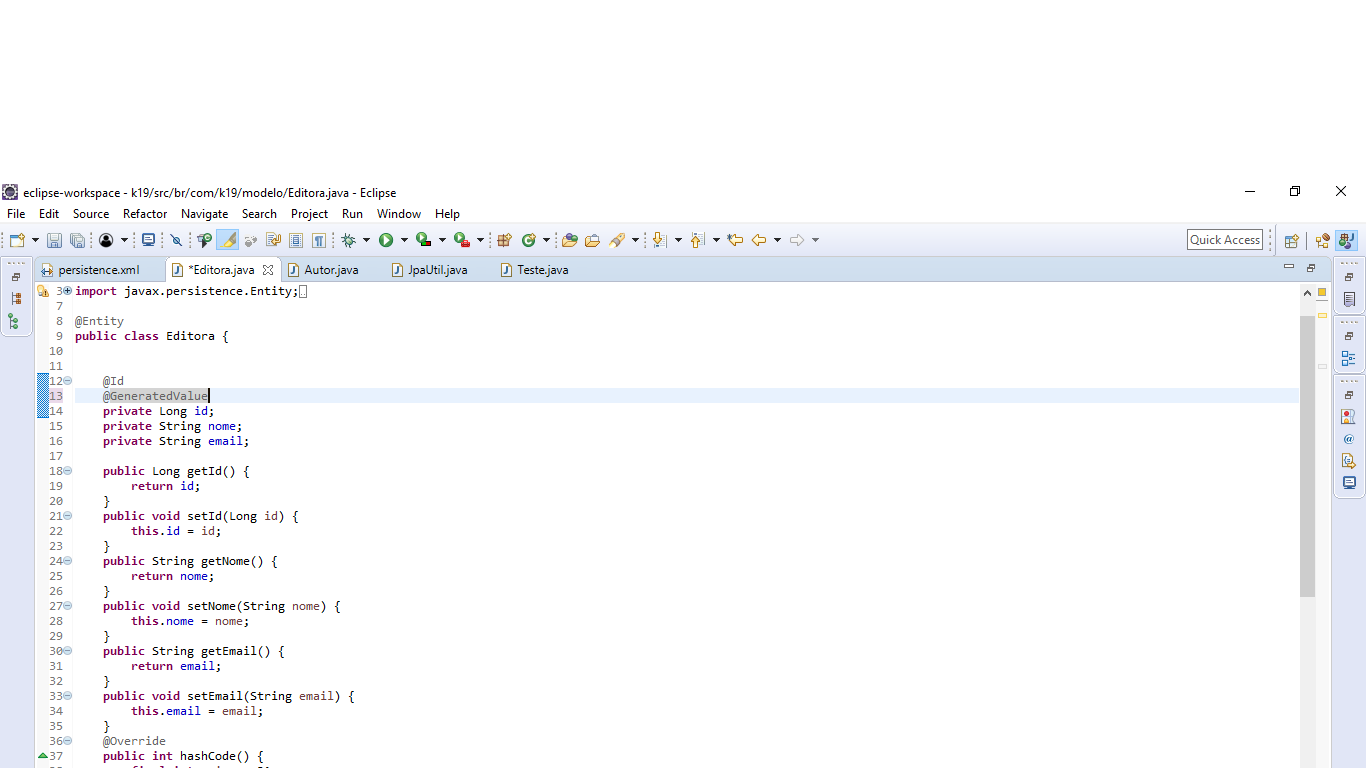Click the Open Task folder icon
The width and height of the screenshot is (1366, 768).
(593, 240)
